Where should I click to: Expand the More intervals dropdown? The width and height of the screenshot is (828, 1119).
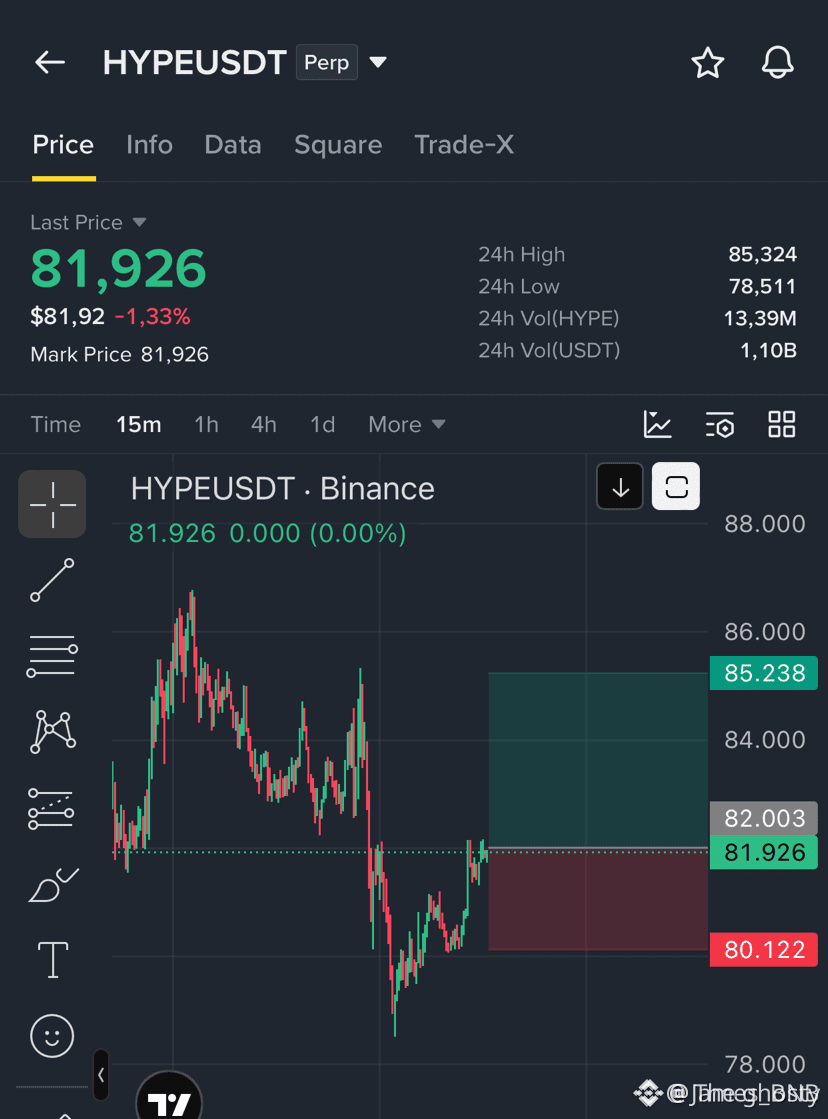(407, 425)
